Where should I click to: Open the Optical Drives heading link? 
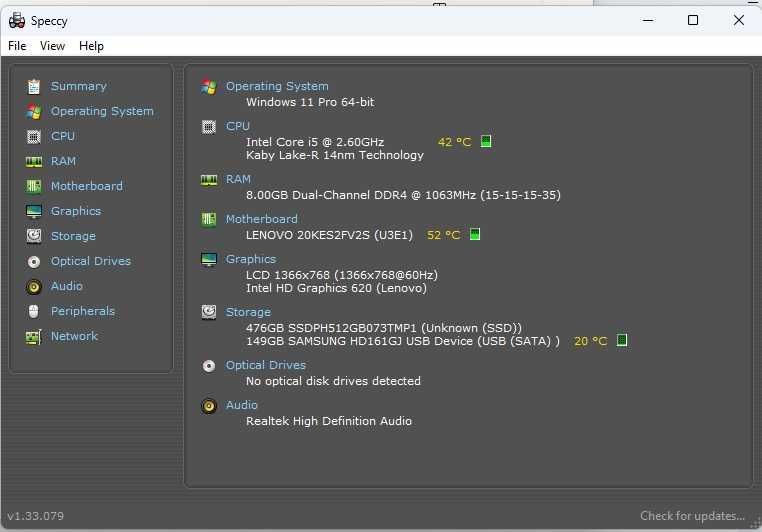pyautogui.click(x=266, y=365)
